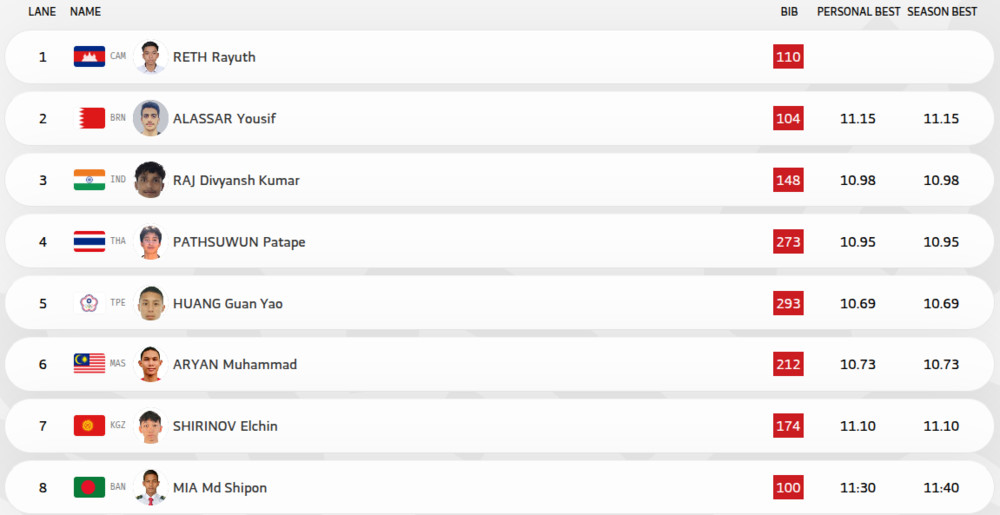Screen dimensions: 1000x515
Task: Click the Kyrgyzstan flag icon
Action: pyautogui.click(x=89, y=426)
